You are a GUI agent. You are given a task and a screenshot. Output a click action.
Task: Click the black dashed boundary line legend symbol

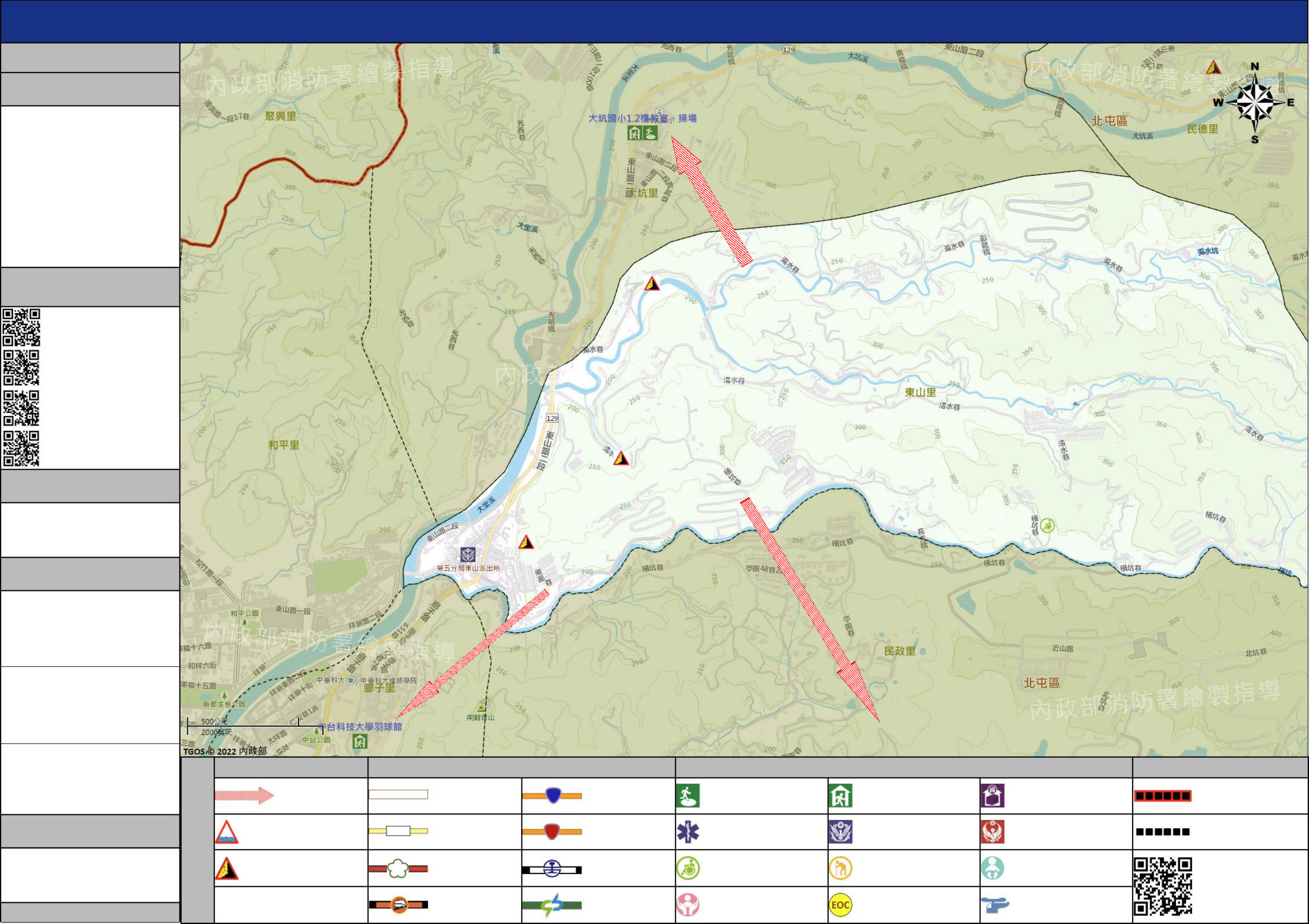tap(1163, 832)
